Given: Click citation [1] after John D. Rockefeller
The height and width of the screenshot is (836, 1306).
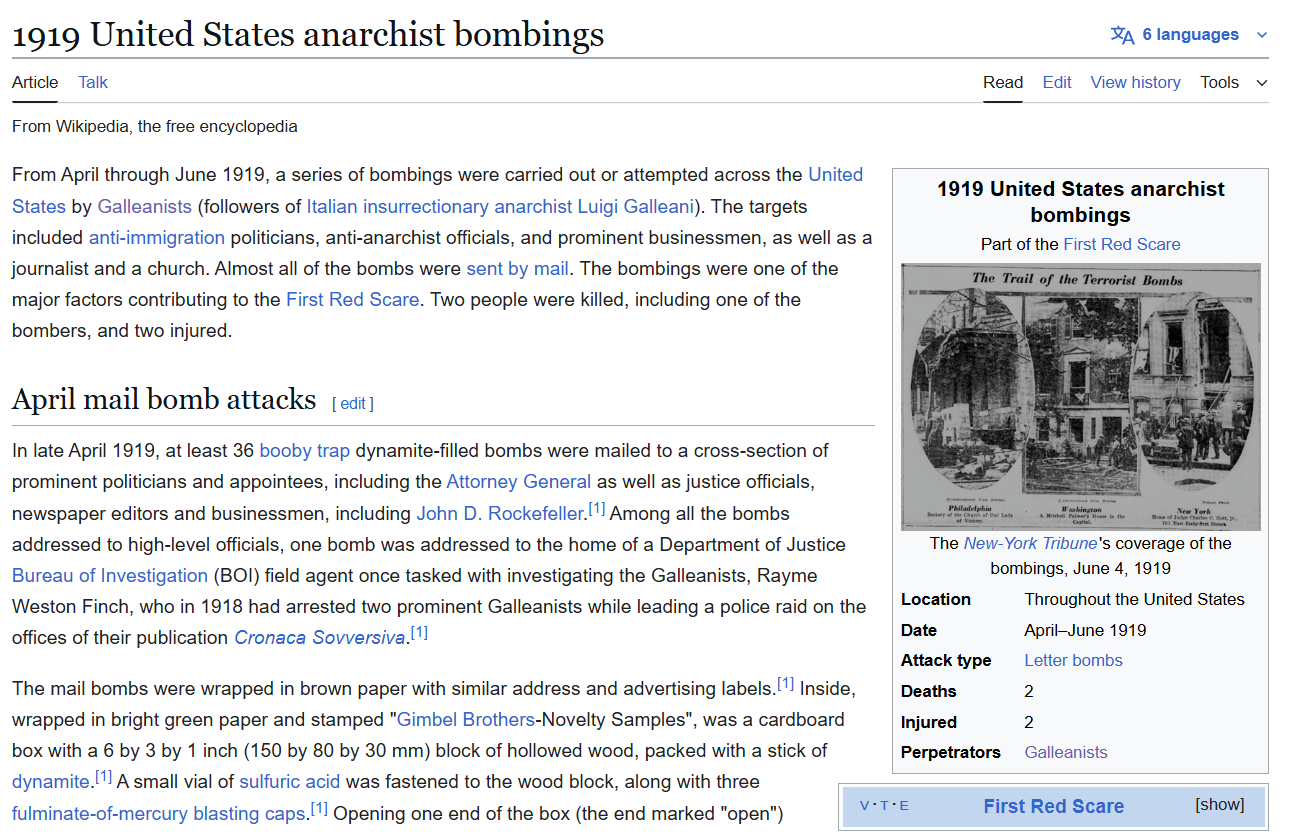Looking at the screenshot, I should (597, 509).
